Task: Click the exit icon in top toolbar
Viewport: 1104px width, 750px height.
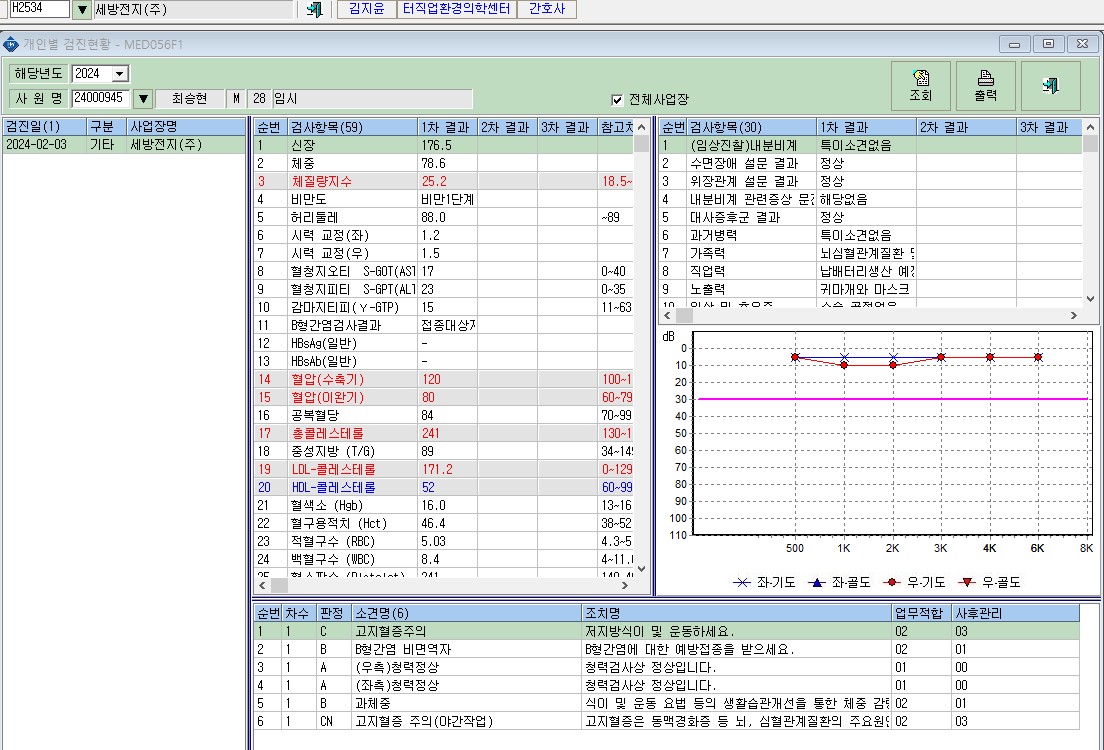Action: point(315,9)
